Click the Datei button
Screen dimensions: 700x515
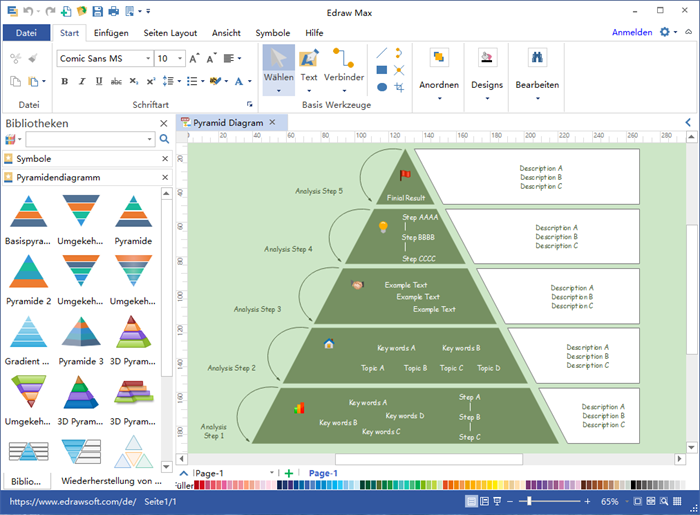click(27, 33)
